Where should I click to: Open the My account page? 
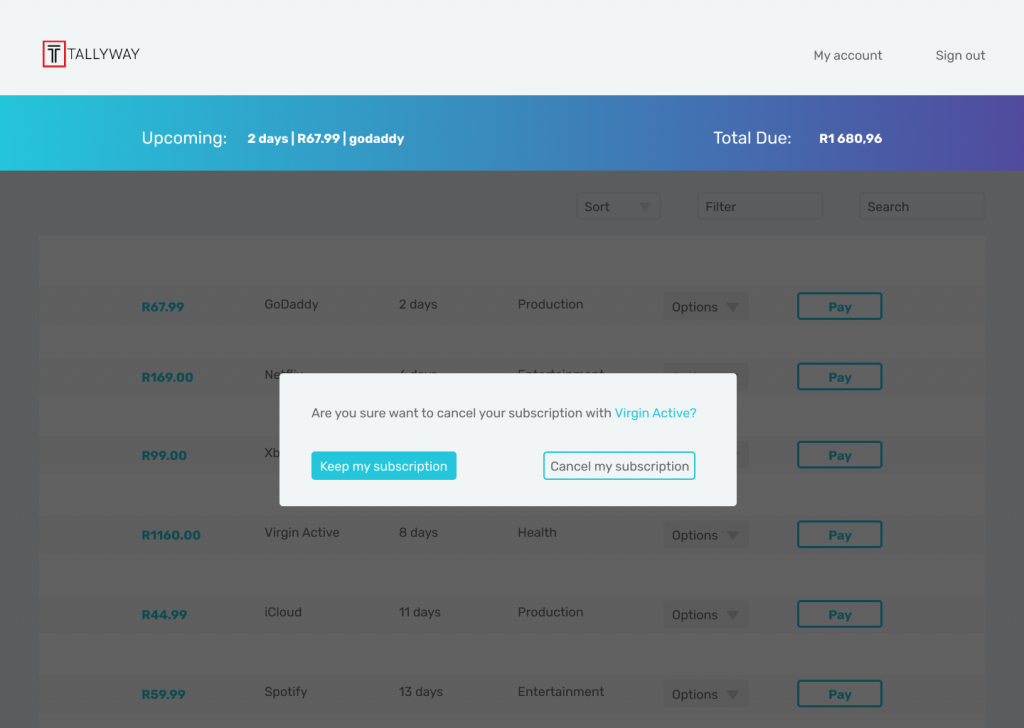coord(847,56)
